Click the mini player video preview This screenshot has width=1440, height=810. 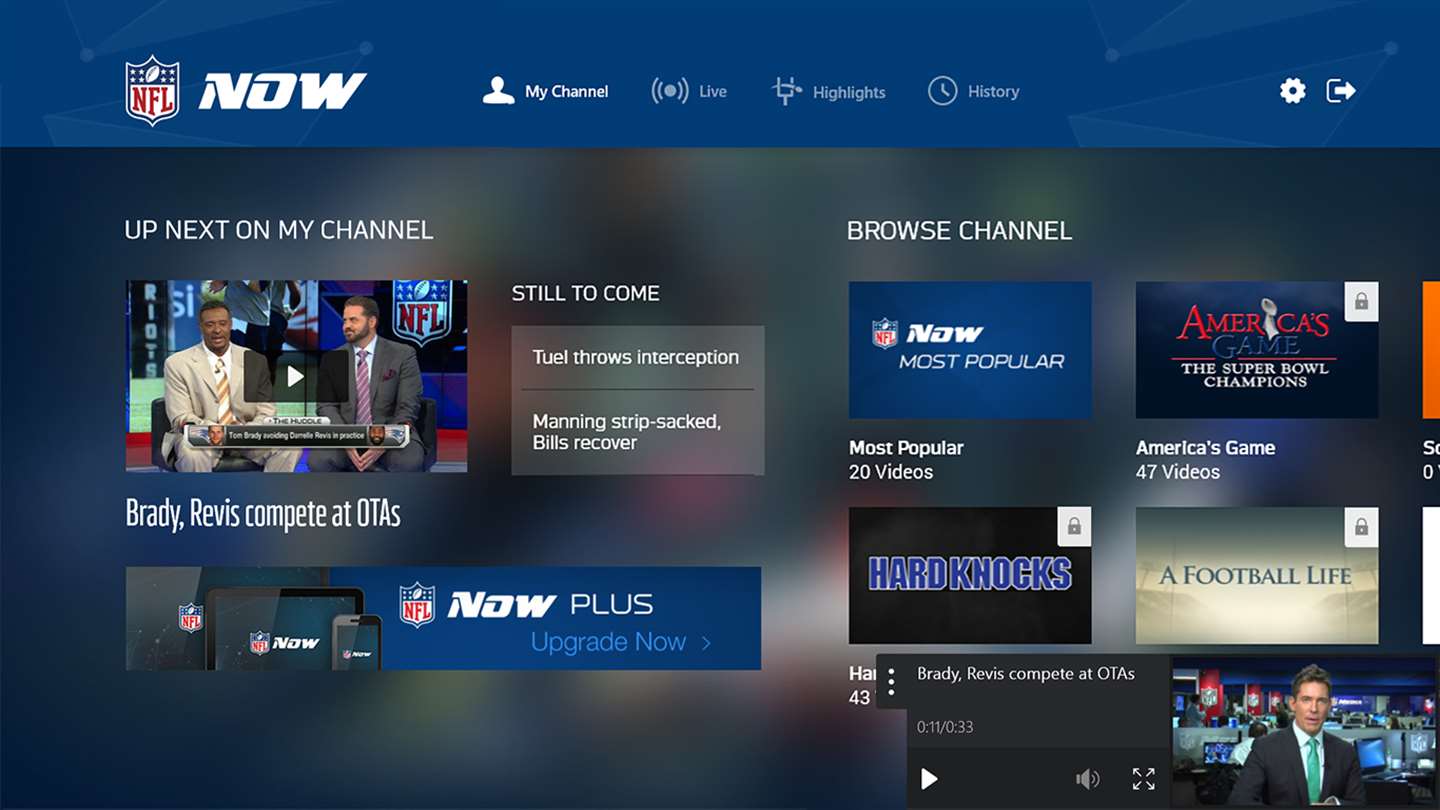[x=1305, y=732]
